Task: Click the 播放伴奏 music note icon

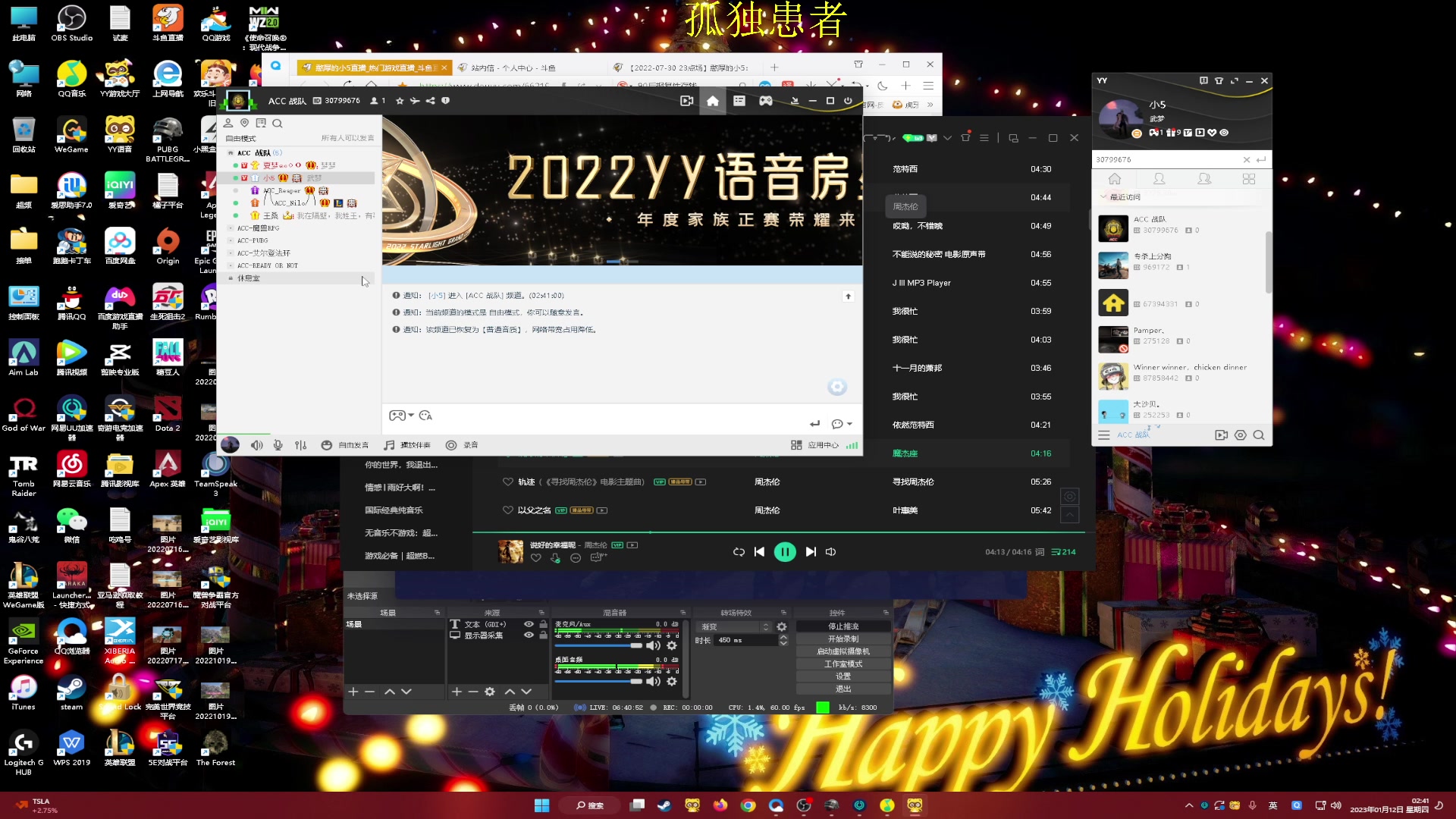Action: tap(389, 445)
